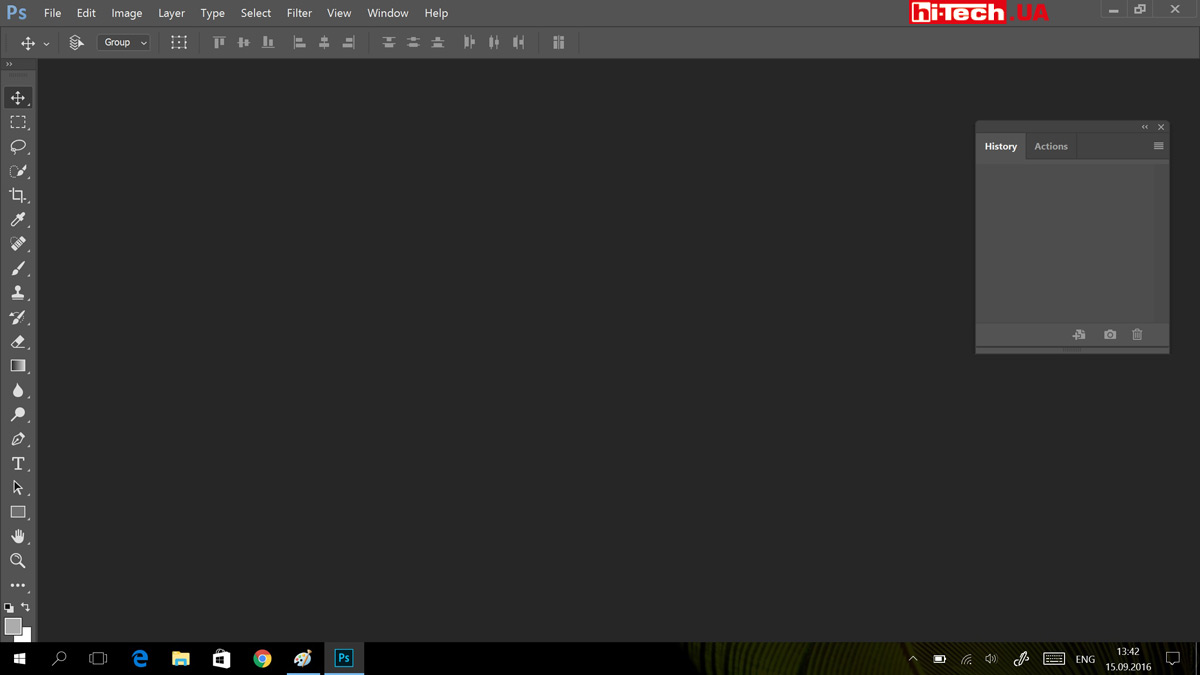Create new snapshot with camera button
The image size is (1200, 675).
(x=1110, y=335)
